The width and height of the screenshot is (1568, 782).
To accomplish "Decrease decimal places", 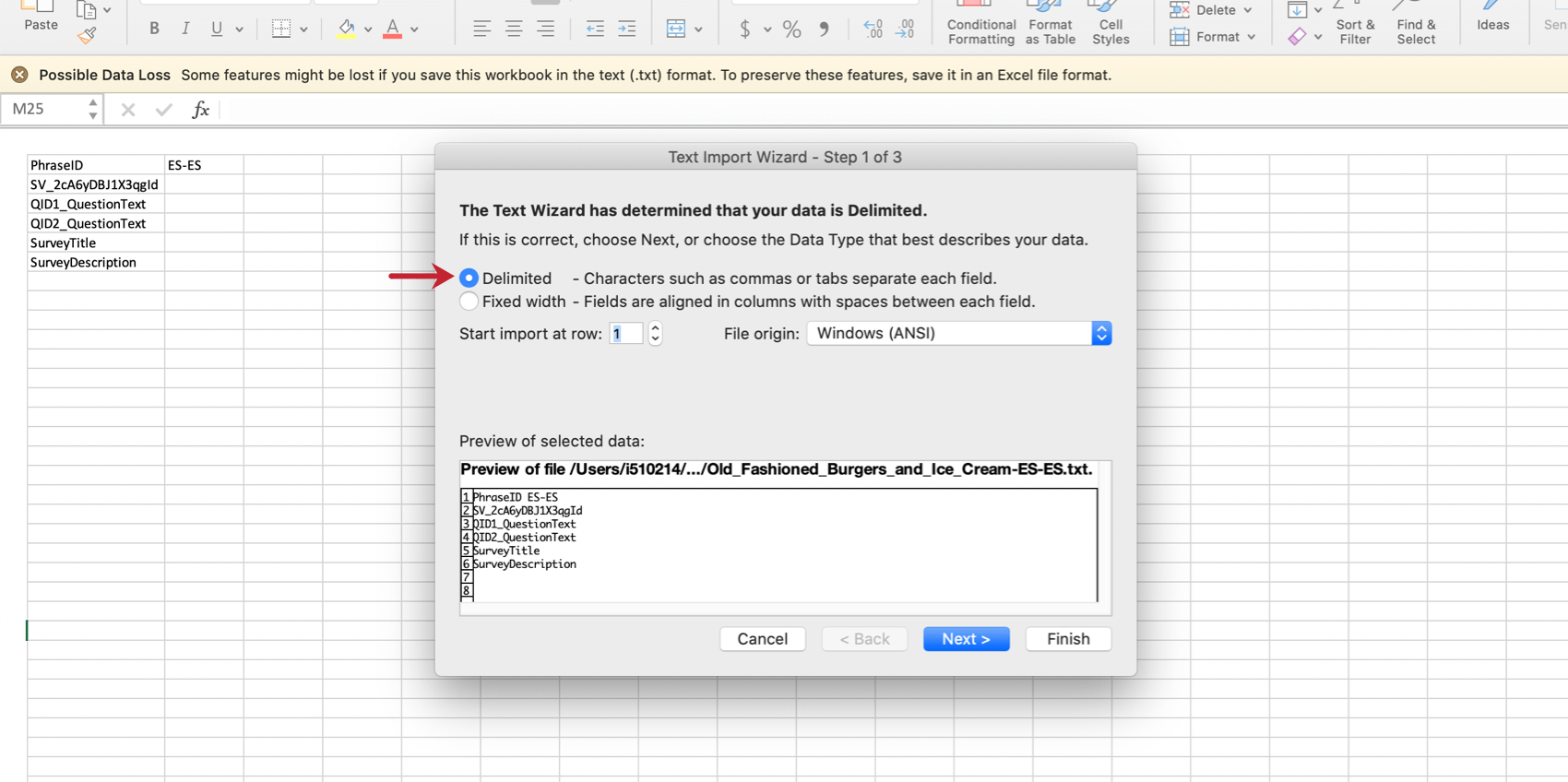I will [x=905, y=29].
